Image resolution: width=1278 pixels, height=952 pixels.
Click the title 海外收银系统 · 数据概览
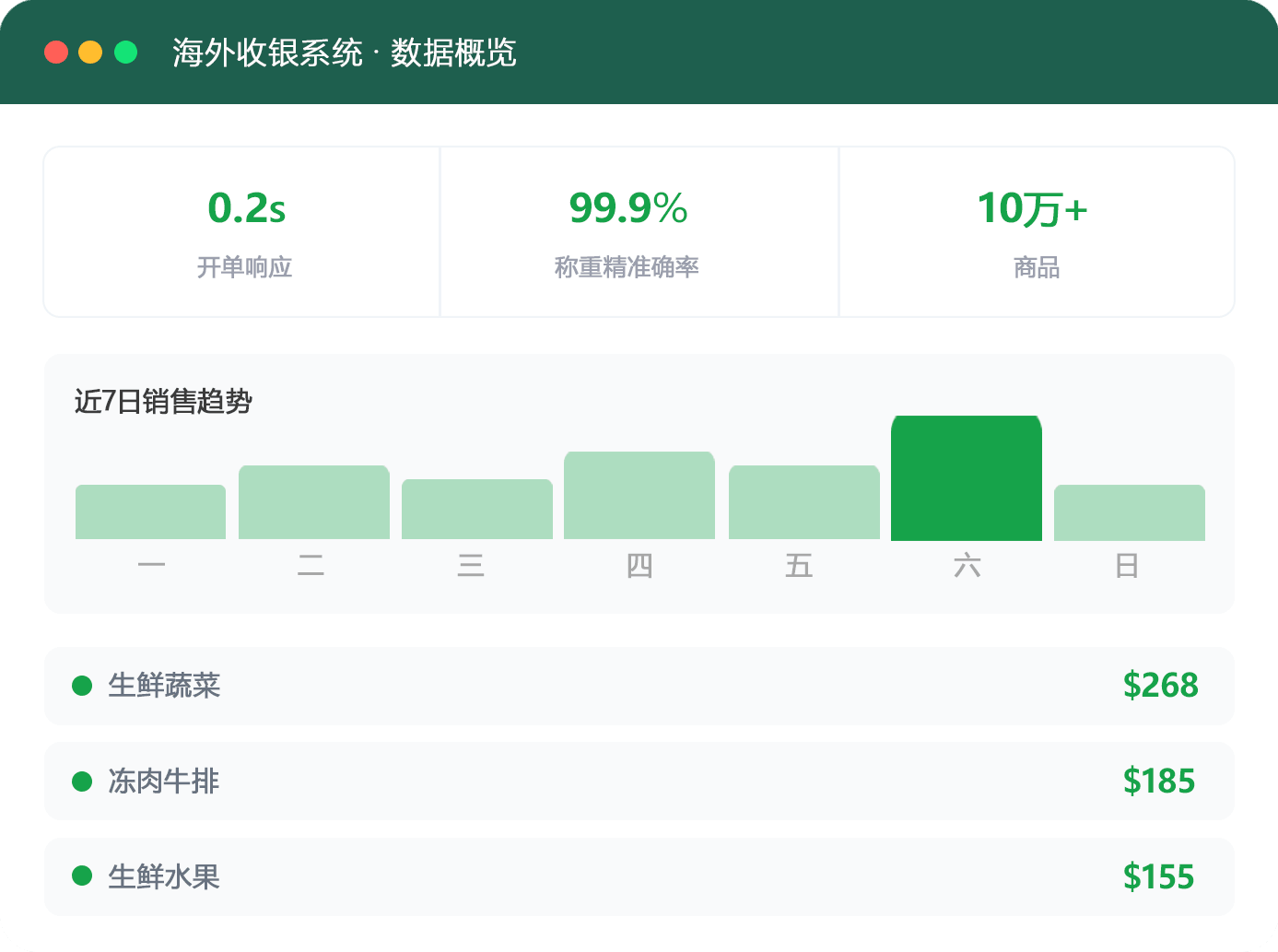[x=344, y=53]
